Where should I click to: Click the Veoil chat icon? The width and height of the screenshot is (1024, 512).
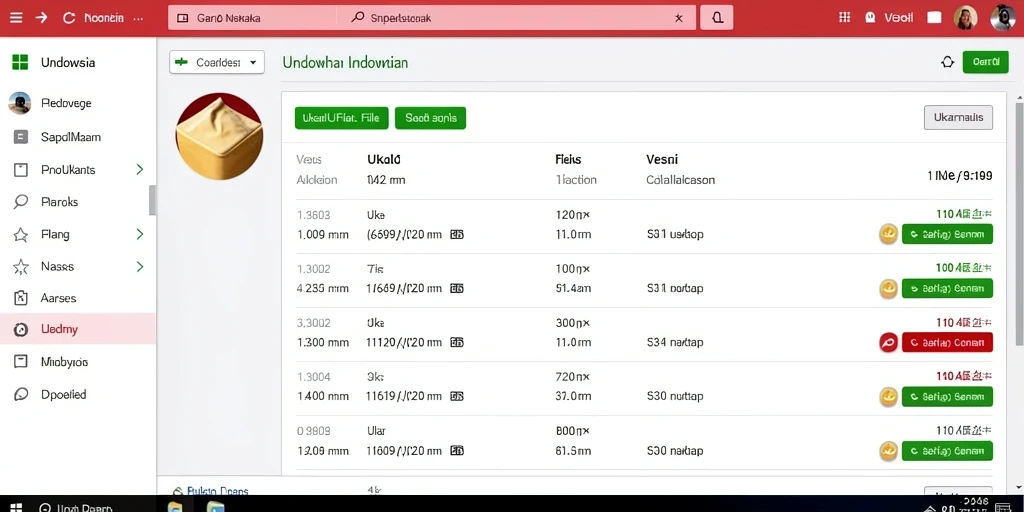pyautogui.click(x=870, y=18)
